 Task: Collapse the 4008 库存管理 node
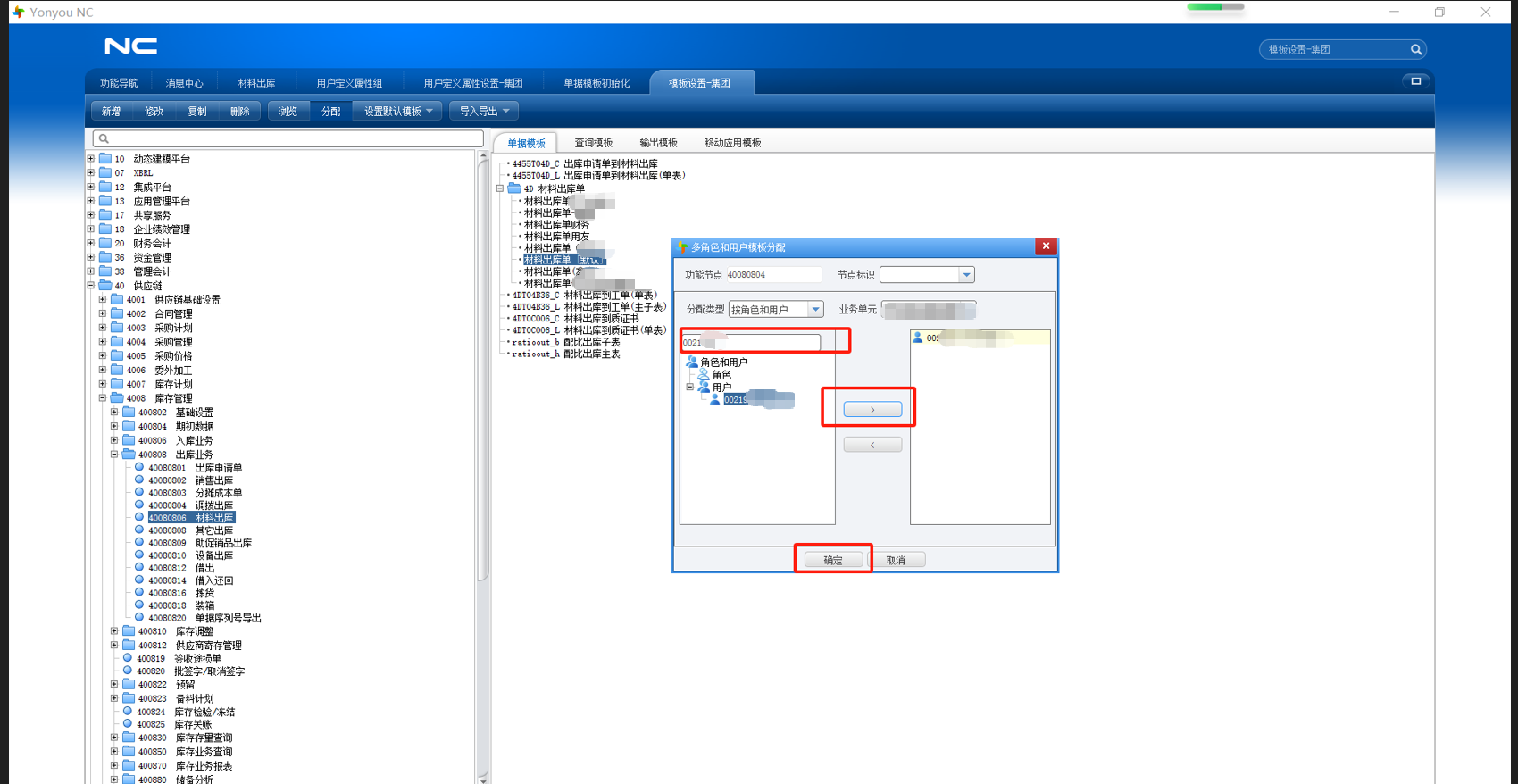click(103, 398)
